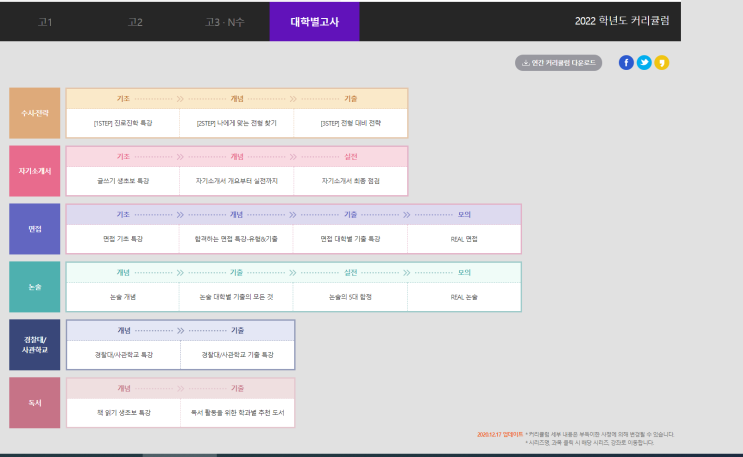
Task: Open 글쓰기 생초보 특강 course
Action: 123,181
